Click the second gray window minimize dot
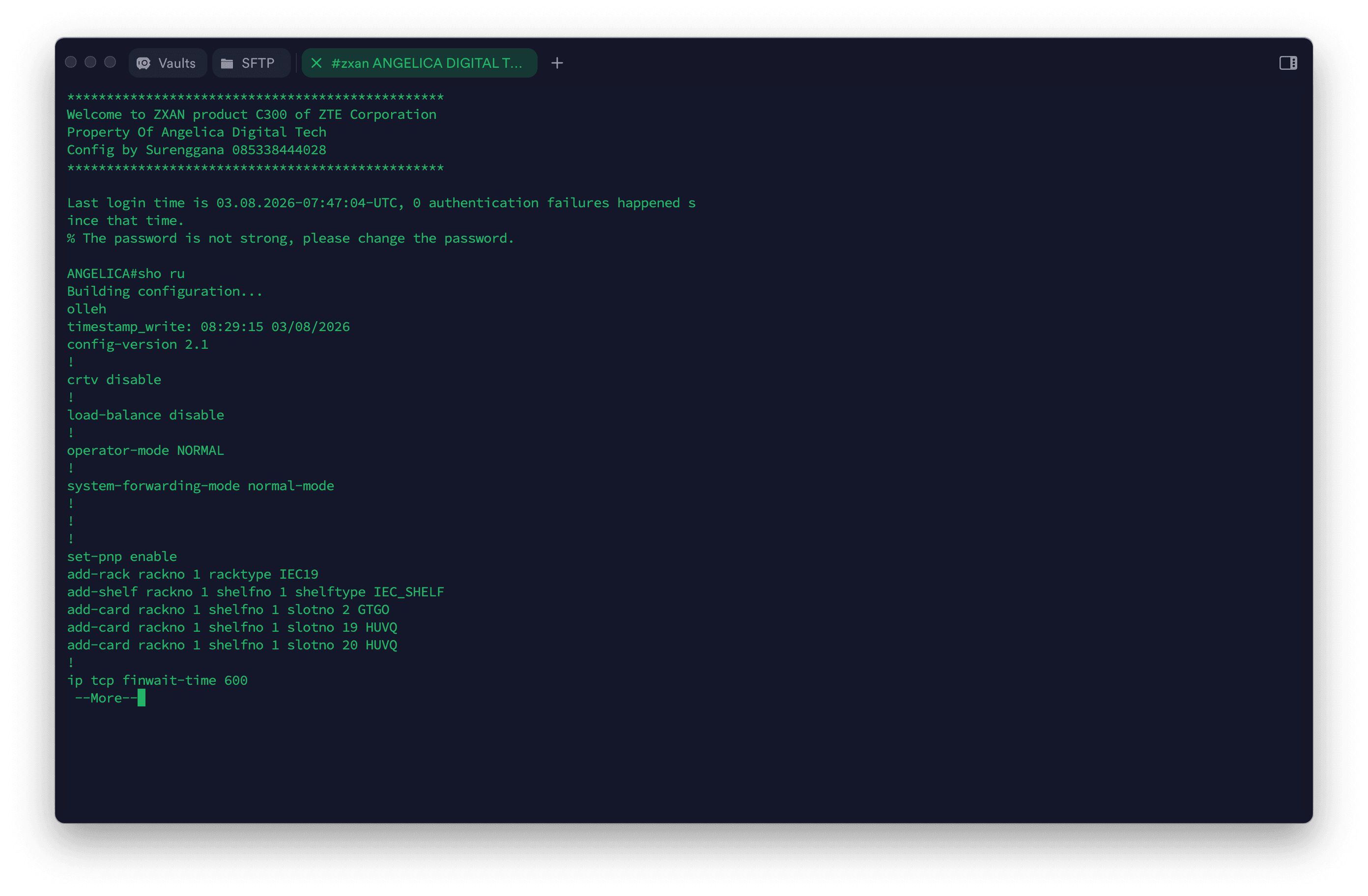Image resolution: width=1368 pixels, height=896 pixels. click(x=90, y=62)
